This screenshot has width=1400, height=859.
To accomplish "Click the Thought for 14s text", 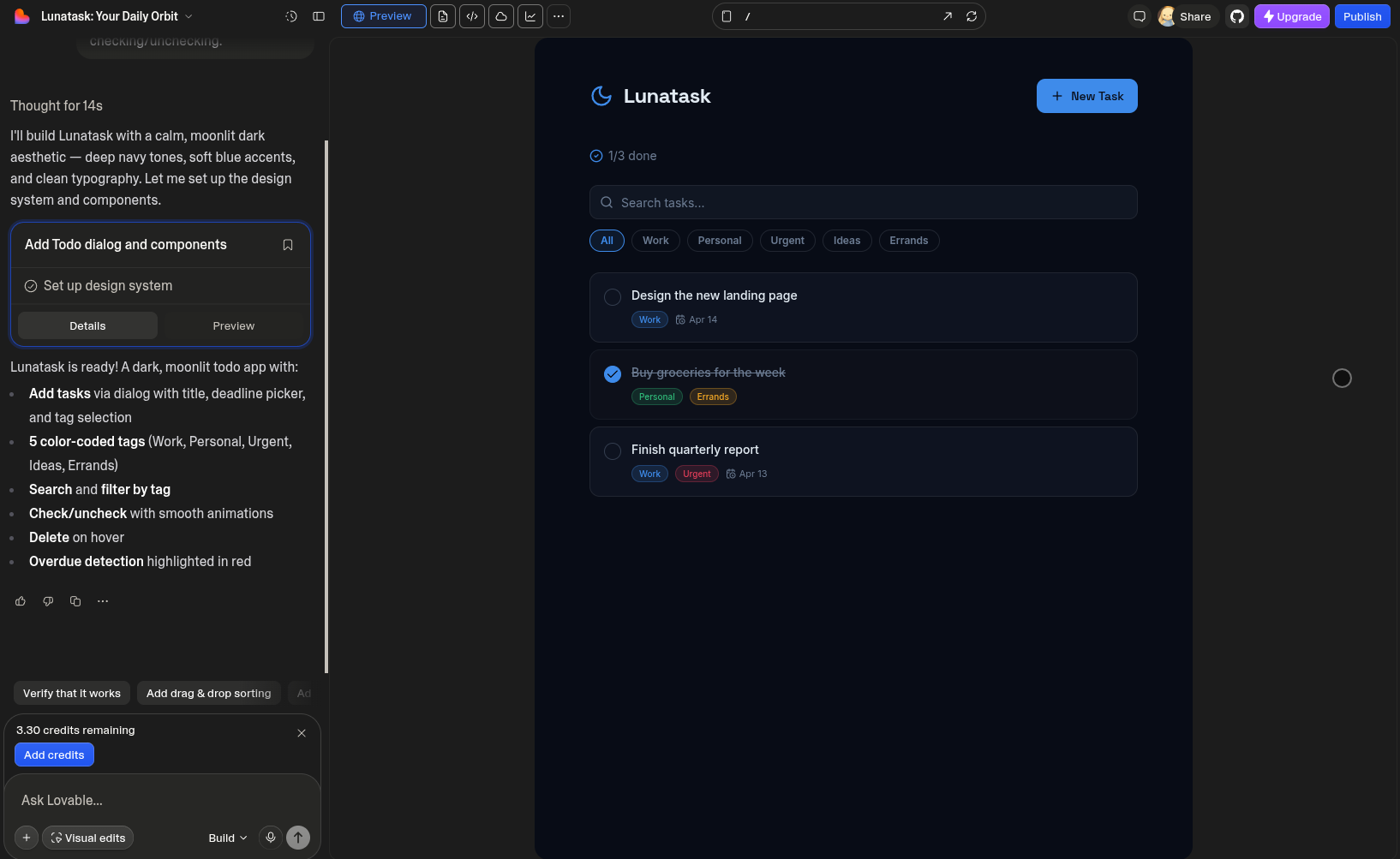I will (57, 105).
